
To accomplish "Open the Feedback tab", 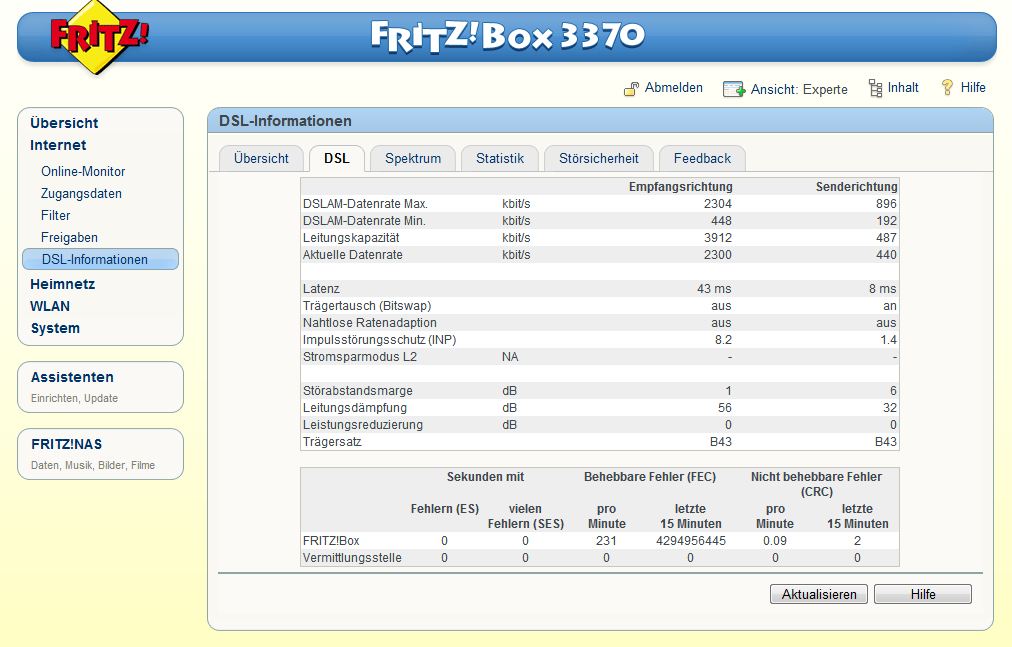I will [702, 158].
